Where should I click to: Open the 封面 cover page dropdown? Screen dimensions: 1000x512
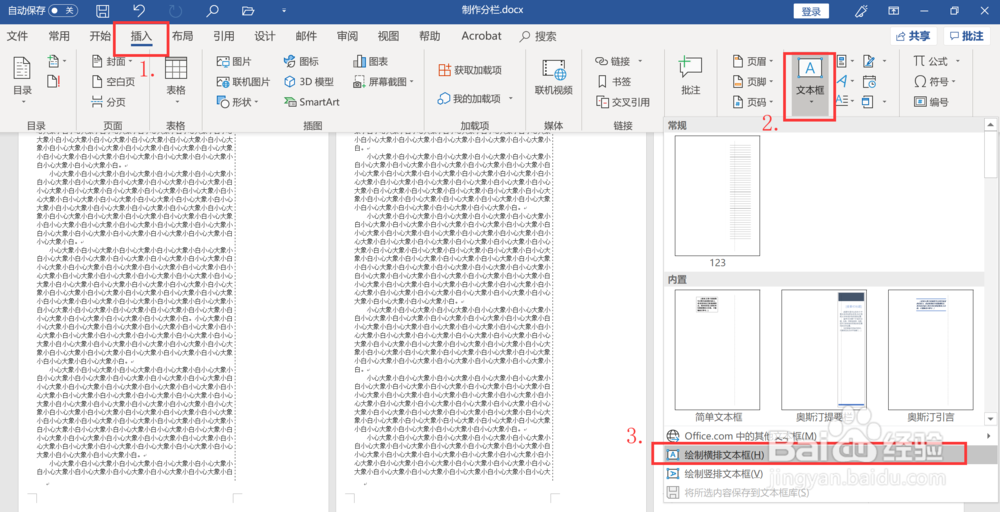coord(113,62)
